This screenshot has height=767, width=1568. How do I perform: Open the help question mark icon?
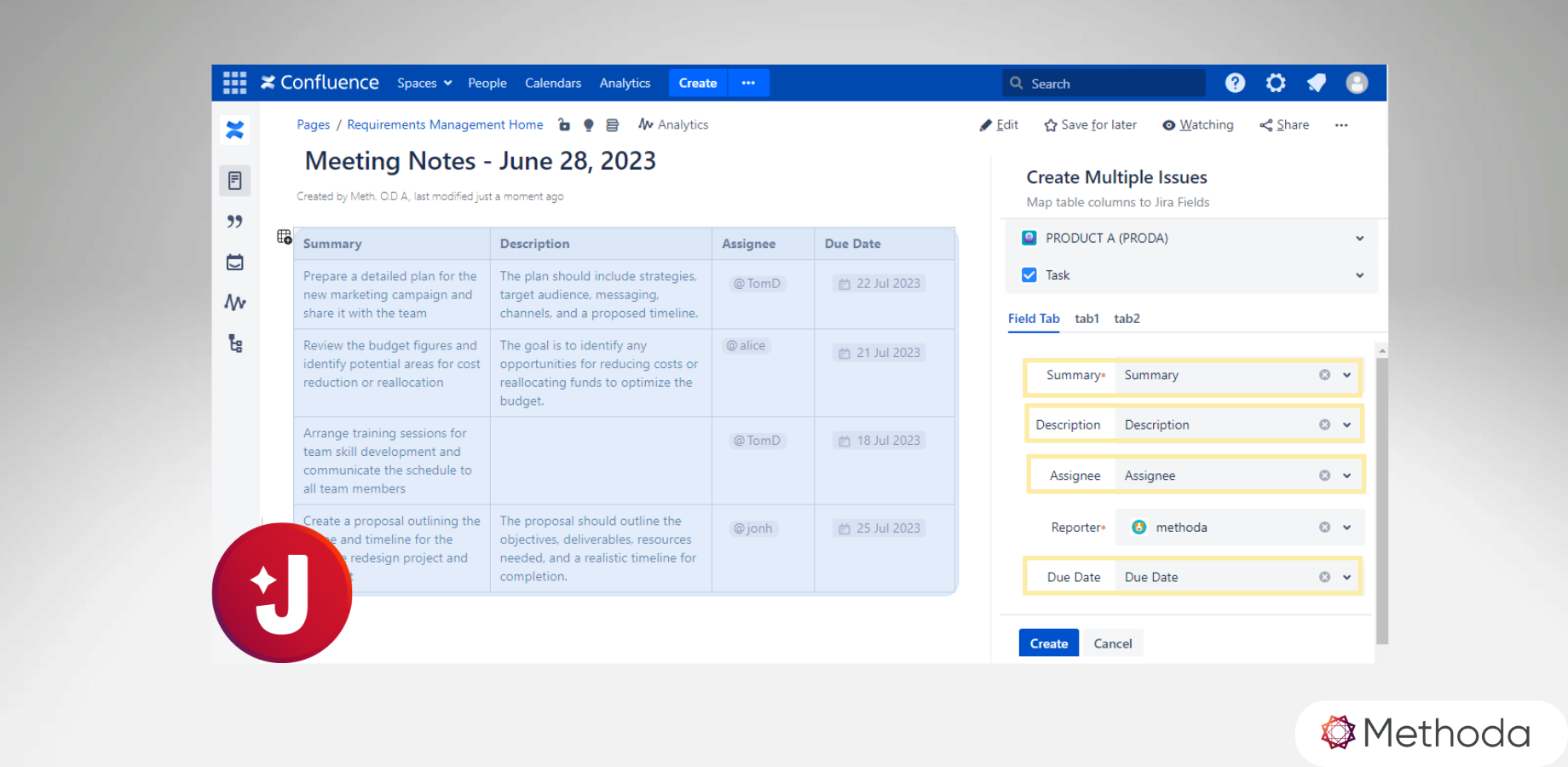(x=1235, y=83)
